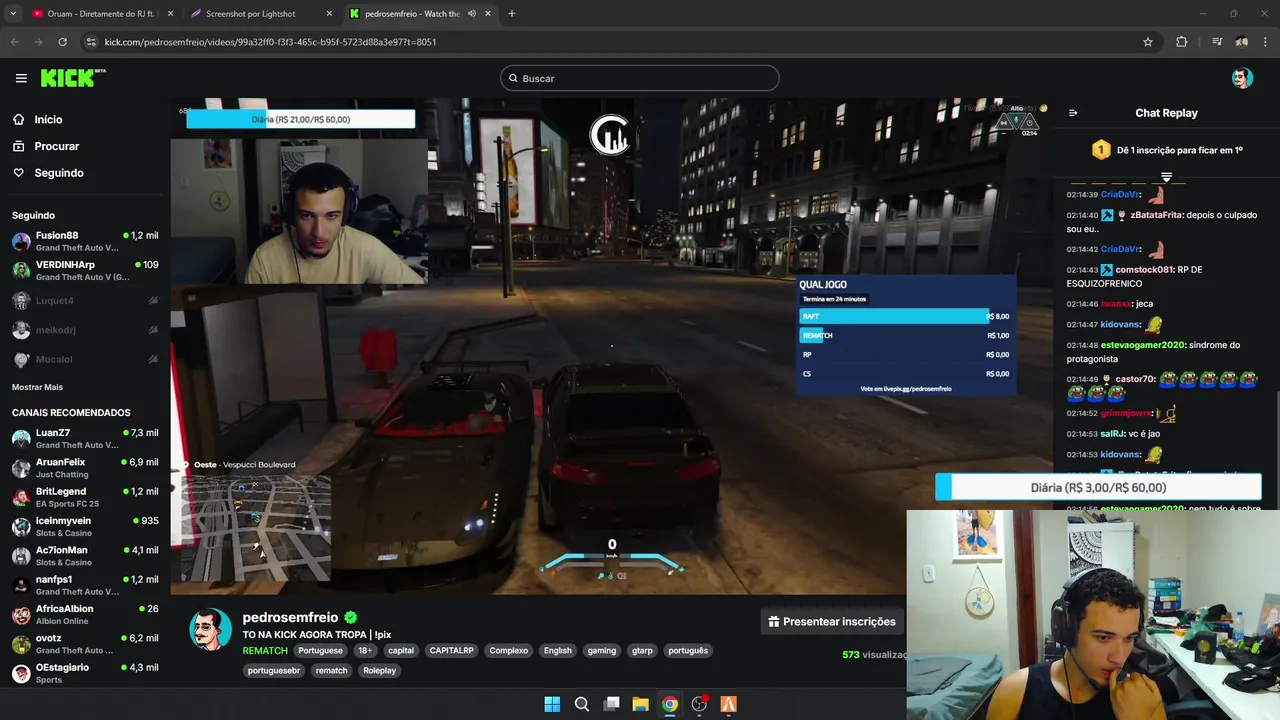Open the REMATCH category link
Screen dimensions: 1280x720
coord(265,651)
